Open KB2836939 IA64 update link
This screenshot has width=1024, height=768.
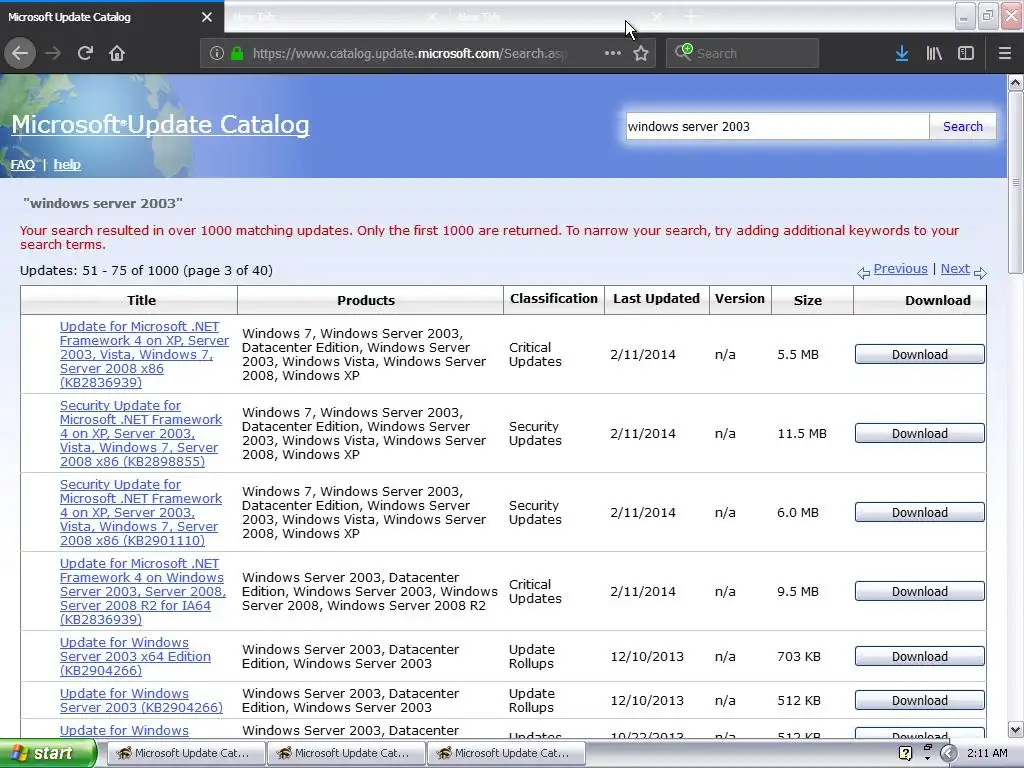coord(142,592)
